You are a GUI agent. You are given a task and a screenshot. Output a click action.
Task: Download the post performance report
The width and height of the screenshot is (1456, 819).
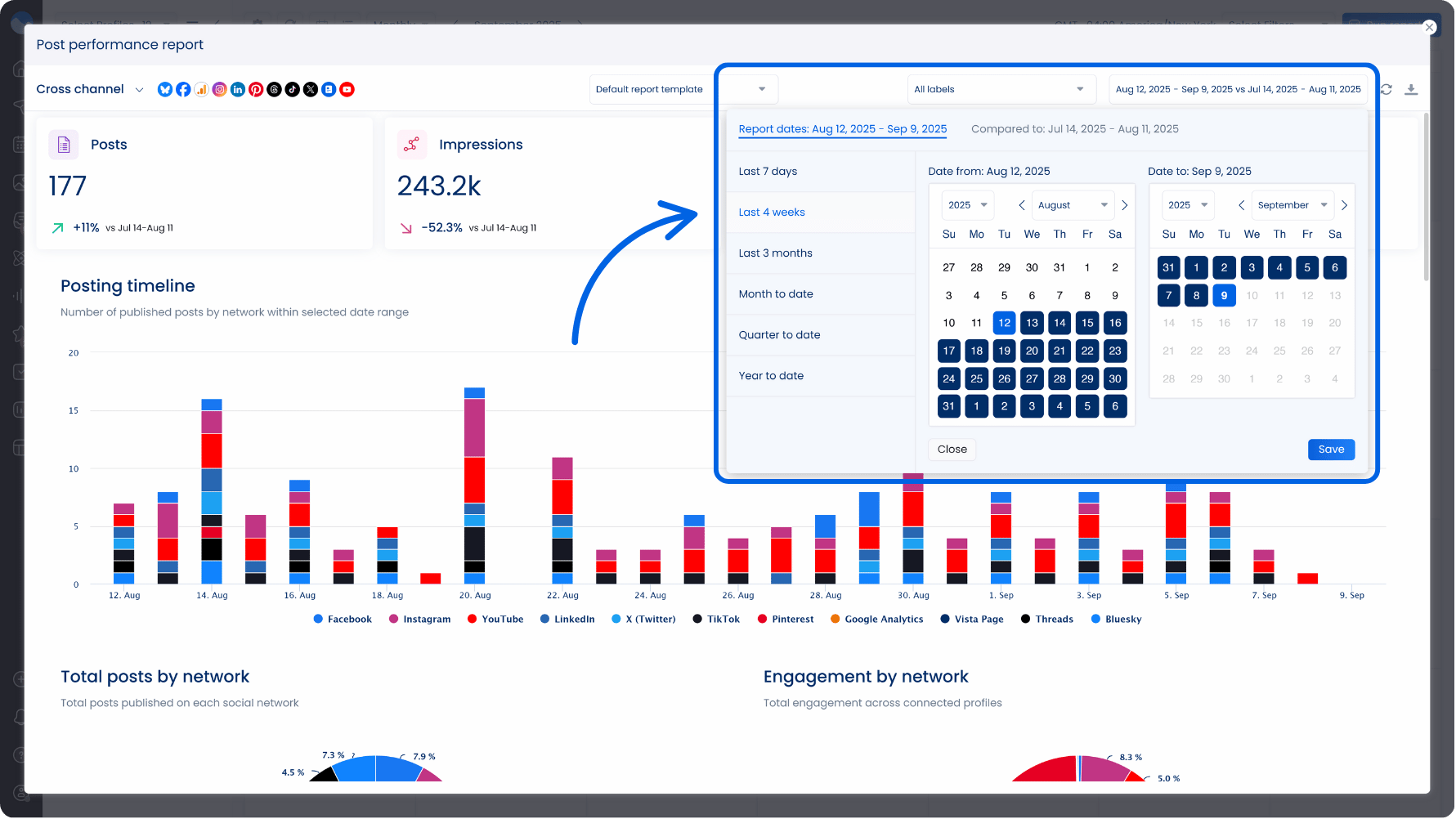click(1412, 89)
